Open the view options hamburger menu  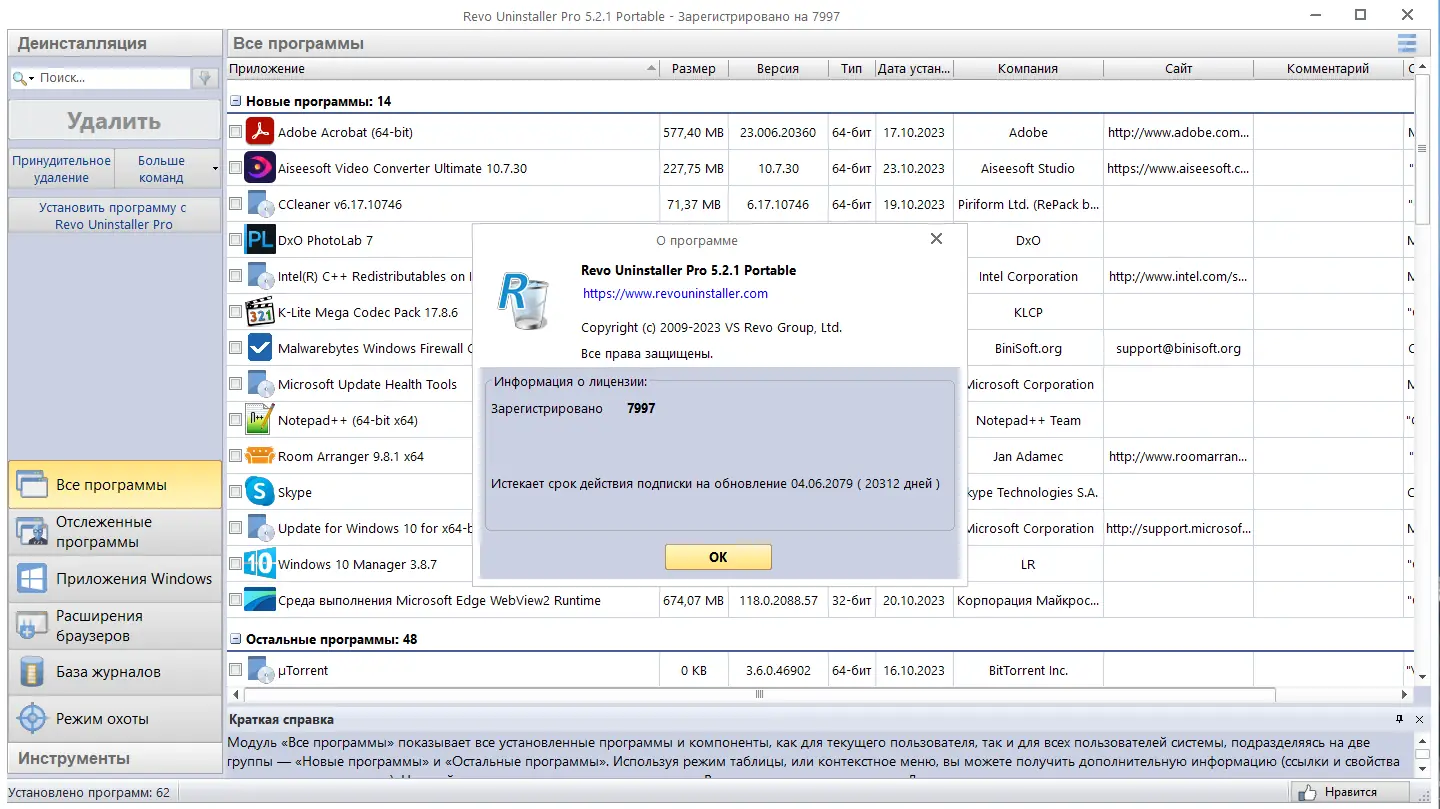click(1407, 43)
